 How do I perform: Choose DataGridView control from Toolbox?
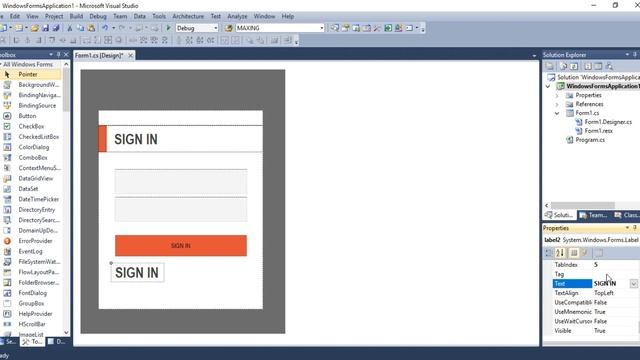[36, 178]
